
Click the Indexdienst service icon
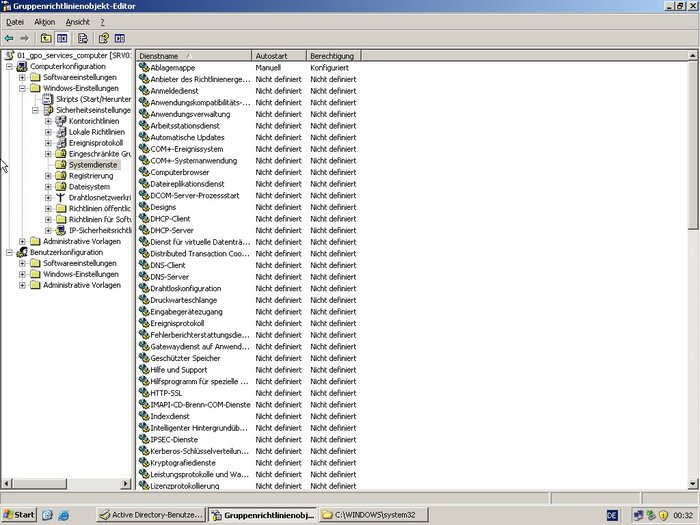pyautogui.click(x=144, y=416)
